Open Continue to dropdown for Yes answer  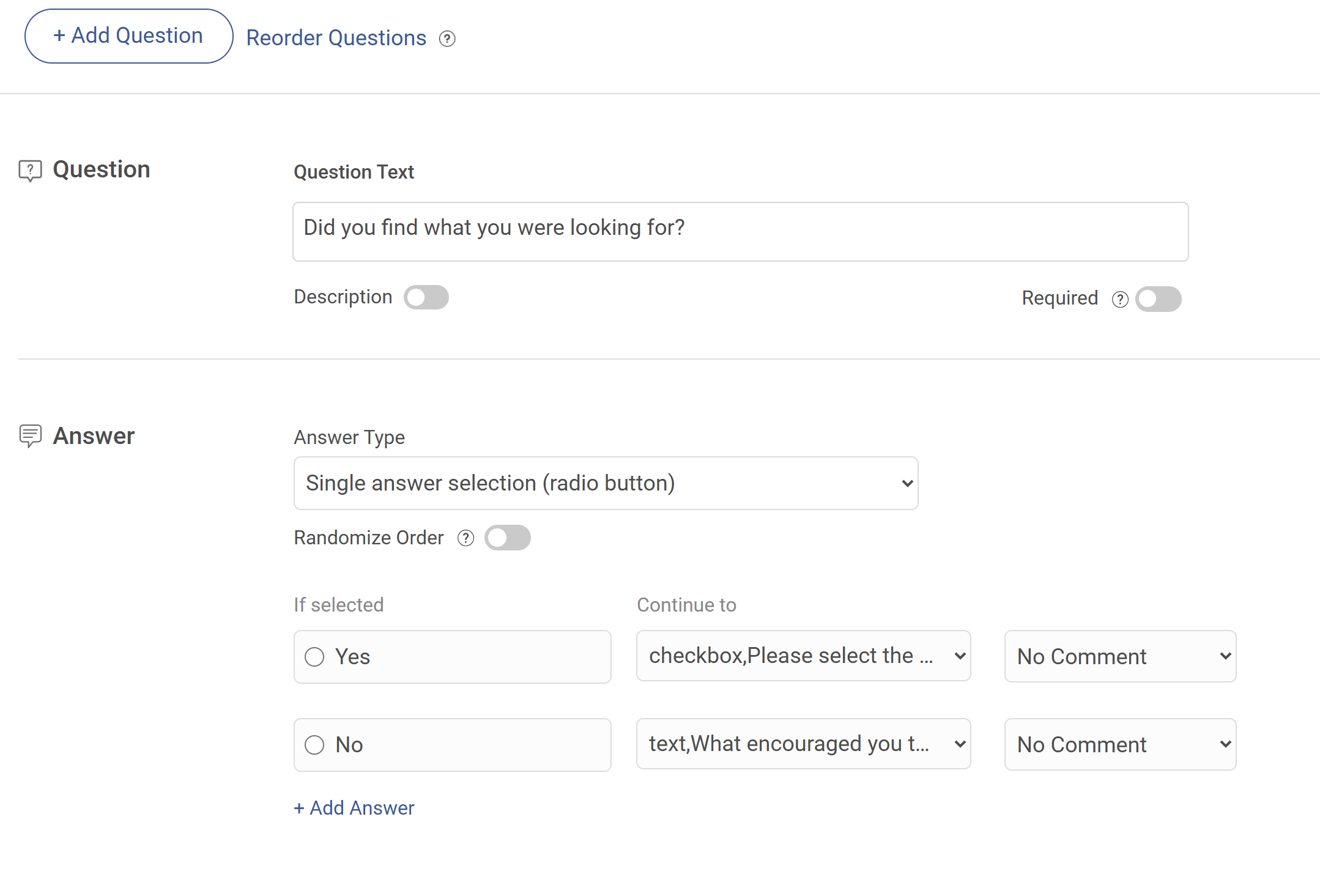coord(804,656)
